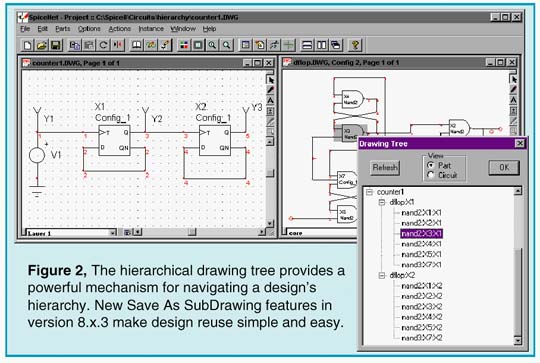Open the Instance menu
Screen dimensions: 540x363
pos(151,29)
